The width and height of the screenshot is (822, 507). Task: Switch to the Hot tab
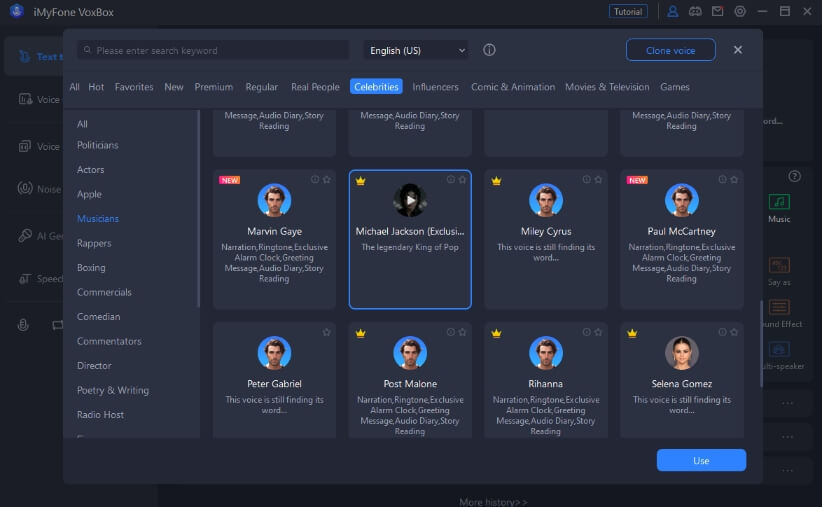[96, 87]
